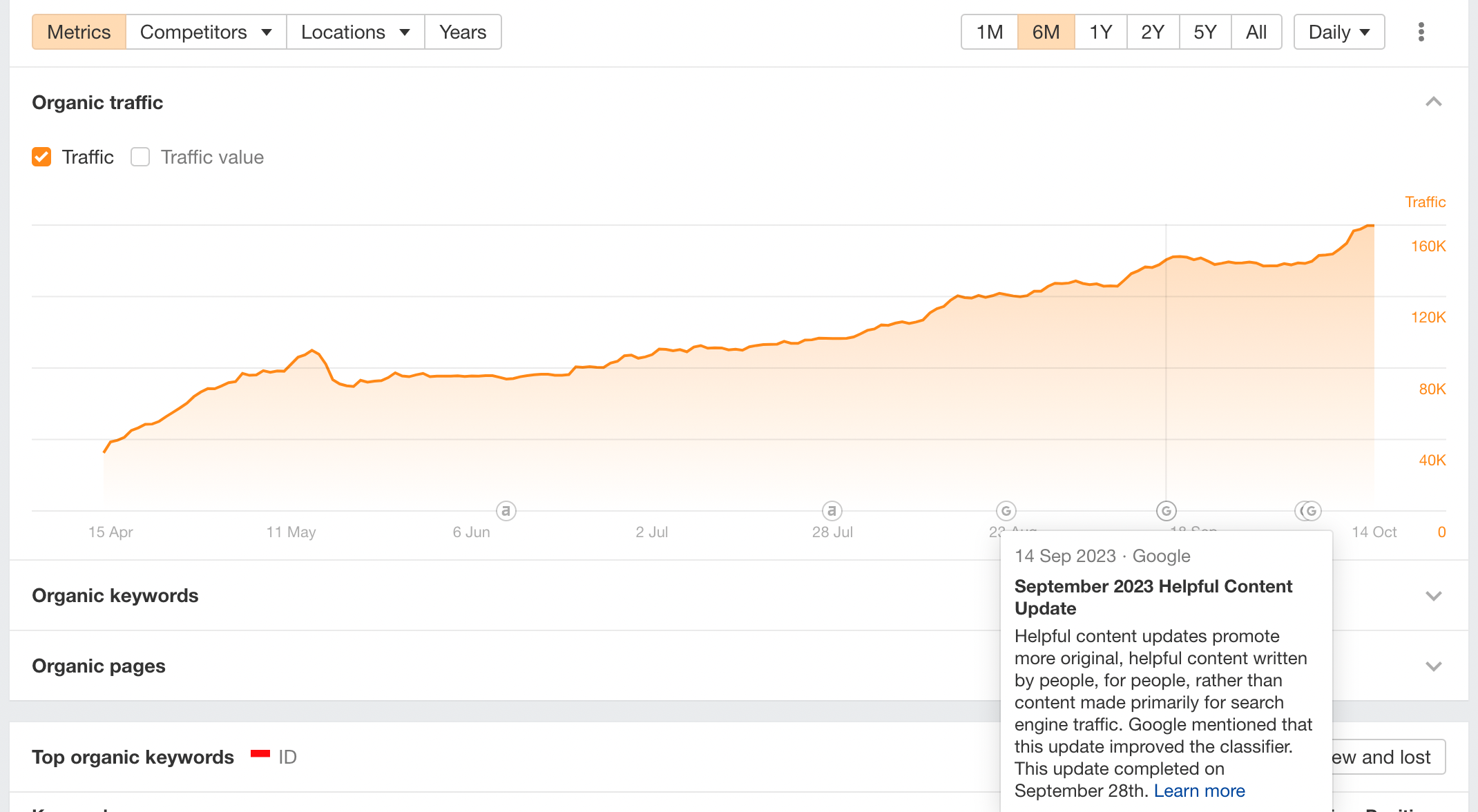Open the Learn more link in tooltip
This screenshot has height=812, width=1478.
[1200, 791]
